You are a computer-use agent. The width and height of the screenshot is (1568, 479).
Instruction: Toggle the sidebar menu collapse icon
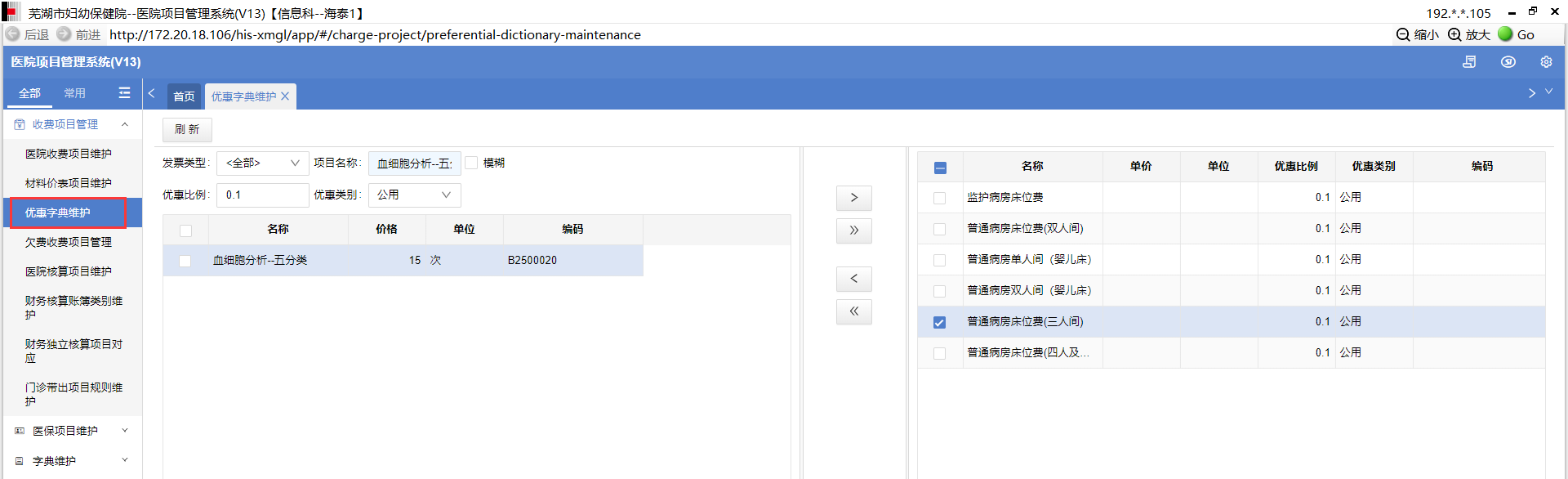[124, 93]
